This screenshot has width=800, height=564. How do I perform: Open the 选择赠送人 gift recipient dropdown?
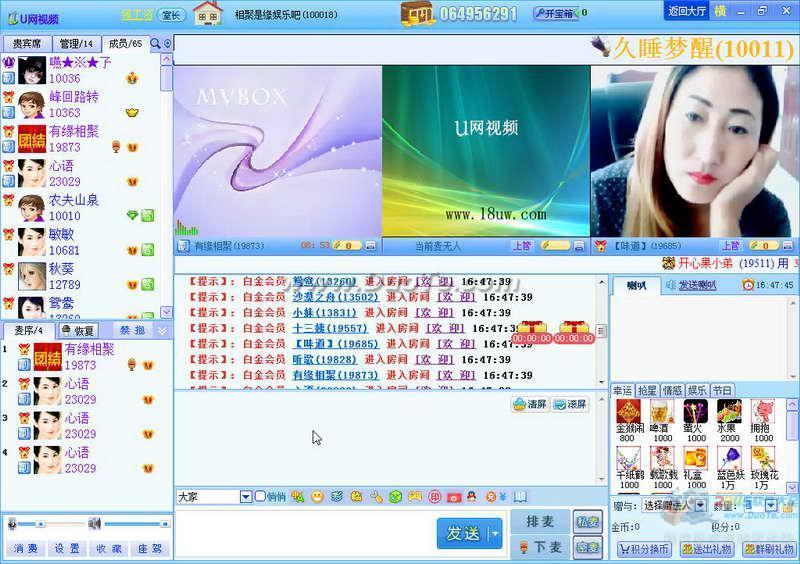(x=701, y=505)
